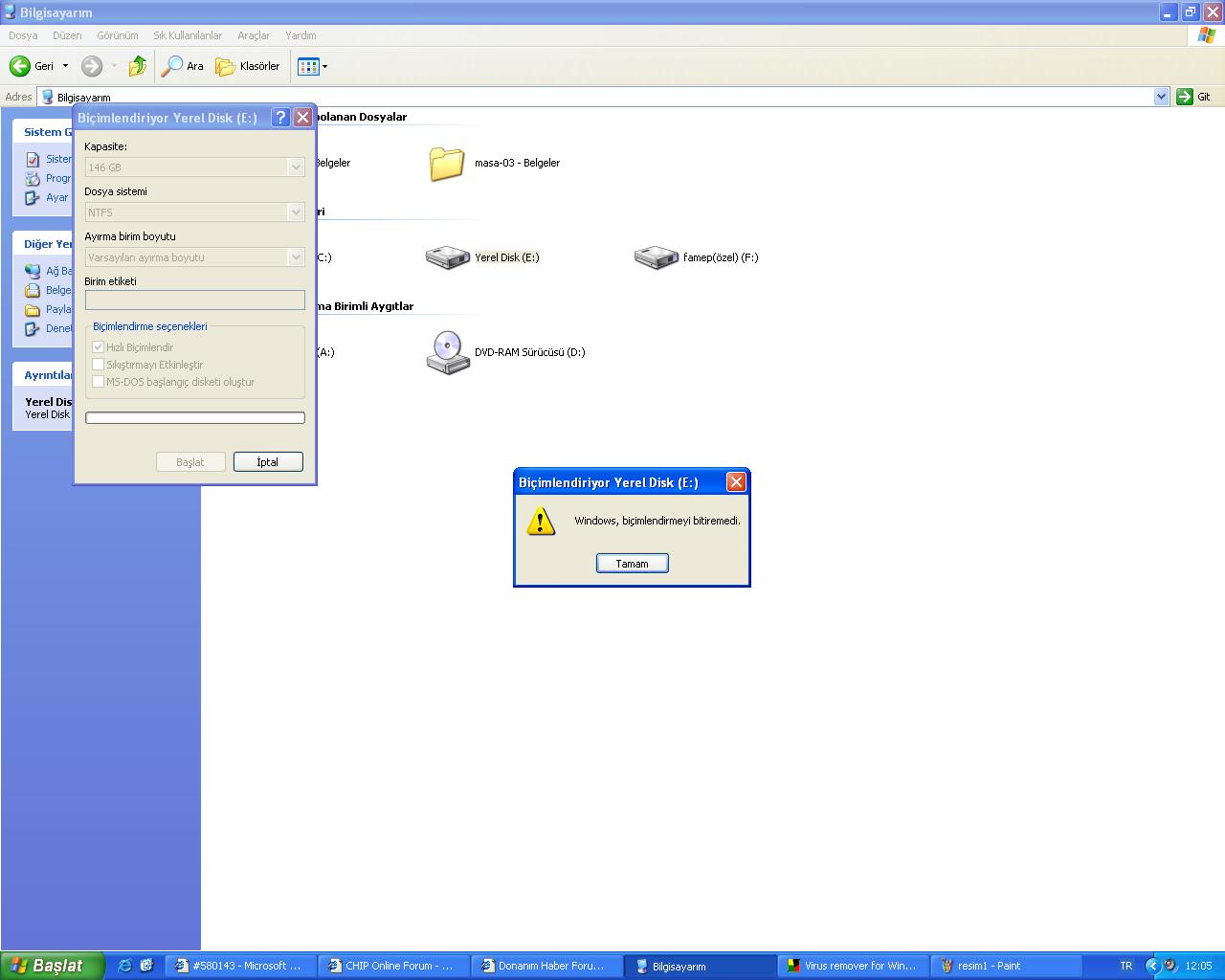Click the Belgelerim icon in sidebar
This screenshot has width=1225, height=980.
tap(33, 290)
